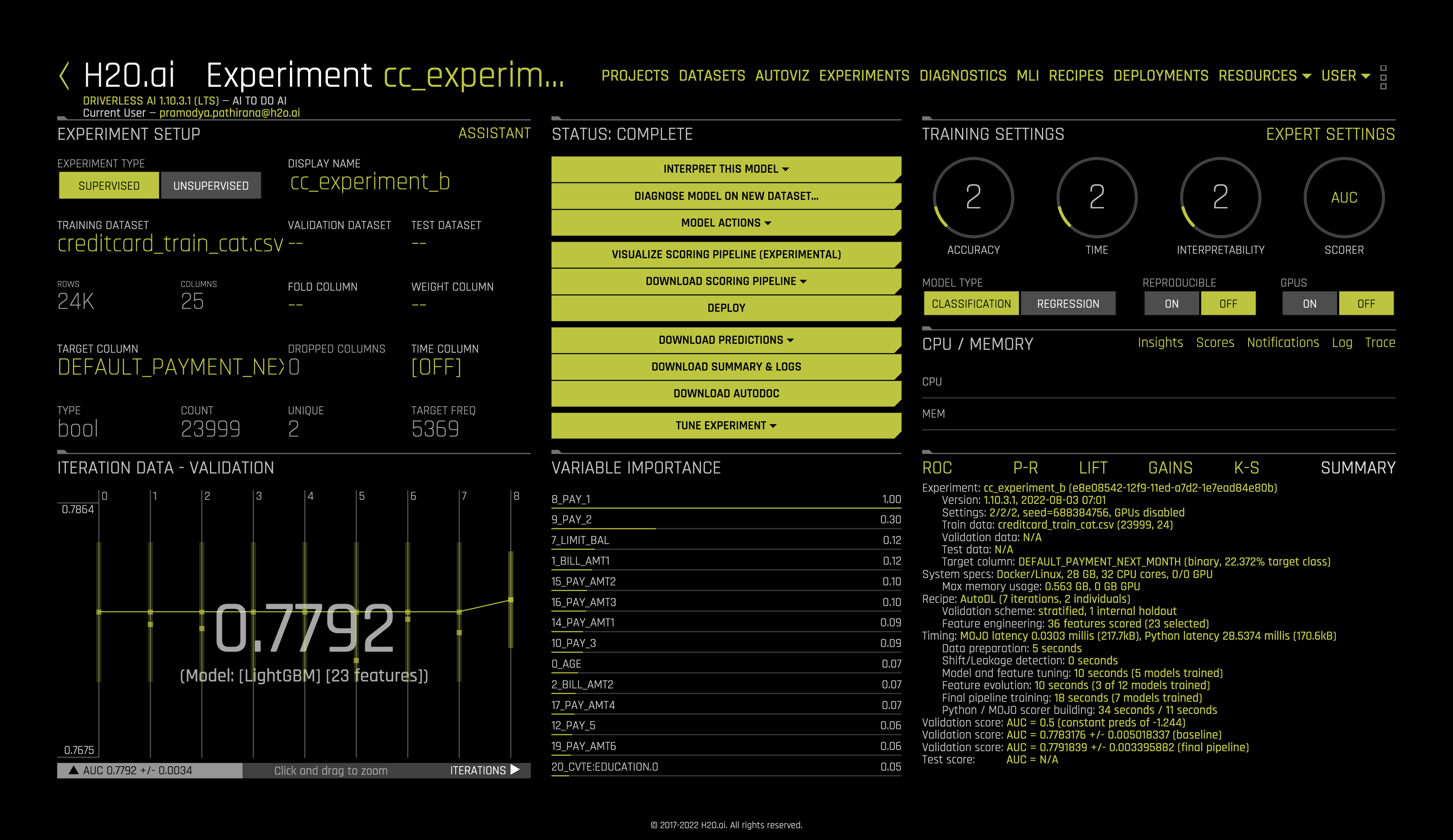
Task: Switch to the LIFT chart tab
Action: [1093, 467]
